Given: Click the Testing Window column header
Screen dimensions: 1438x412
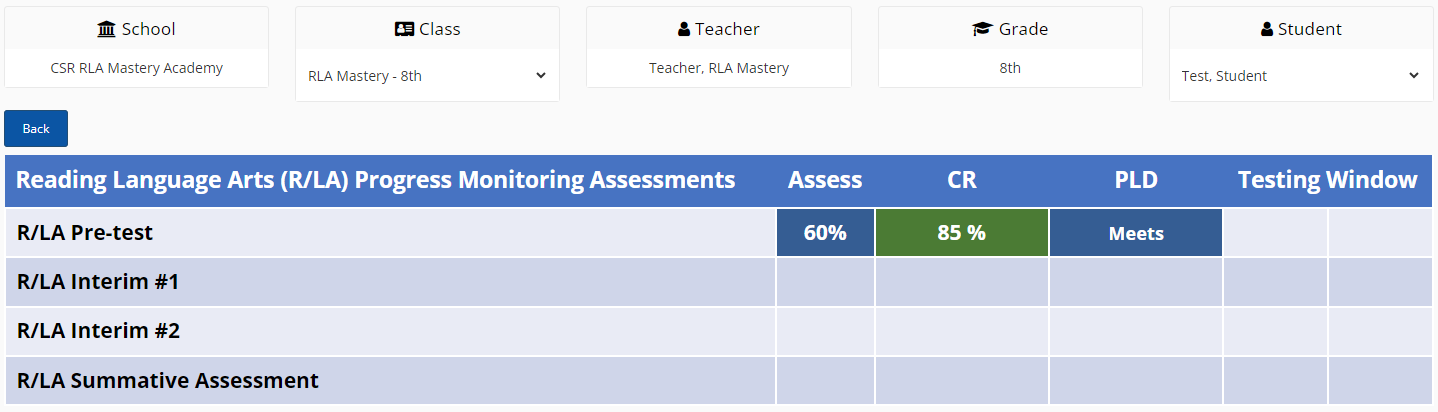Looking at the screenshot, I should tap(1327, 180).
